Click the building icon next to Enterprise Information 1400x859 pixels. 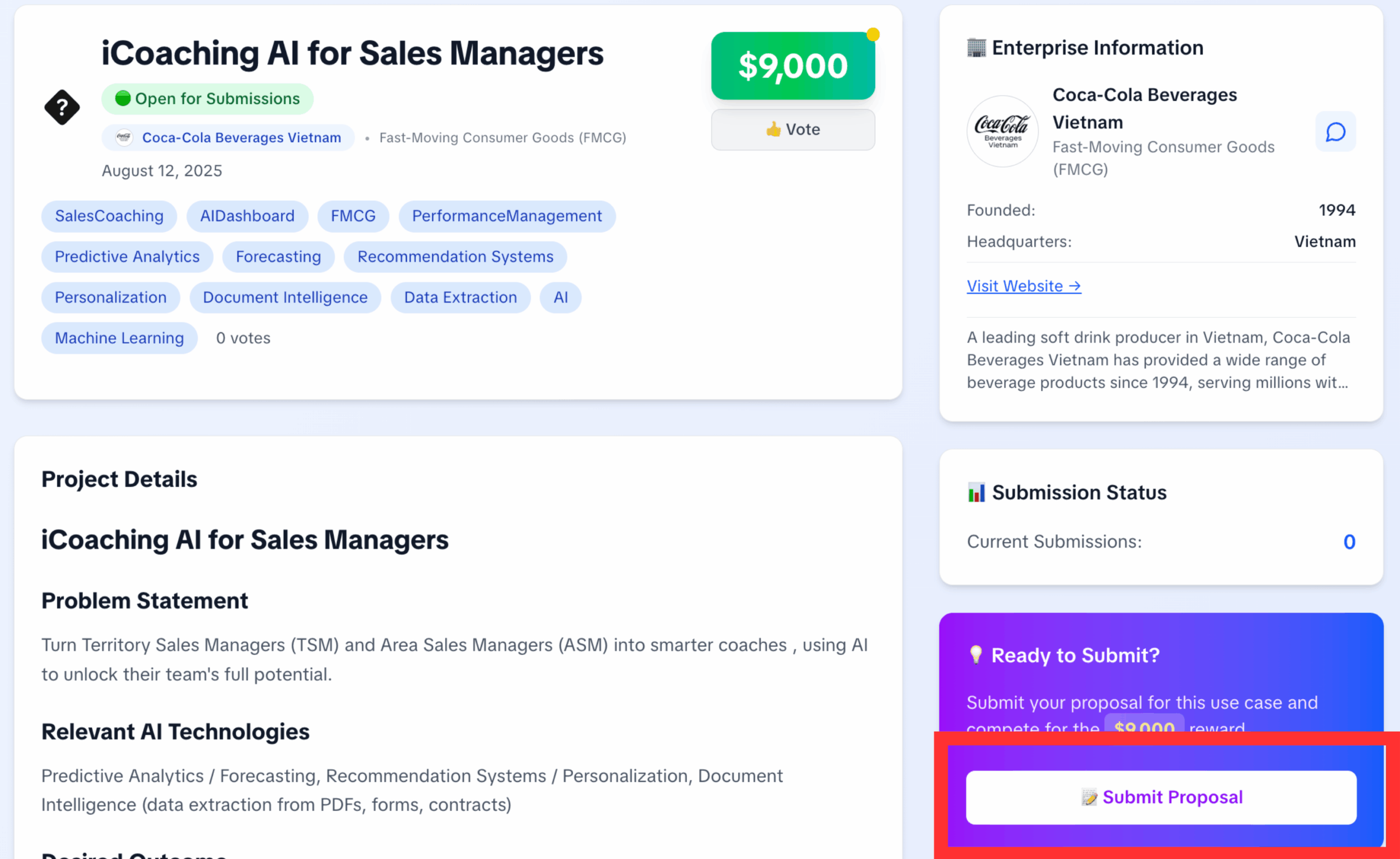click(x=976, y=48)
